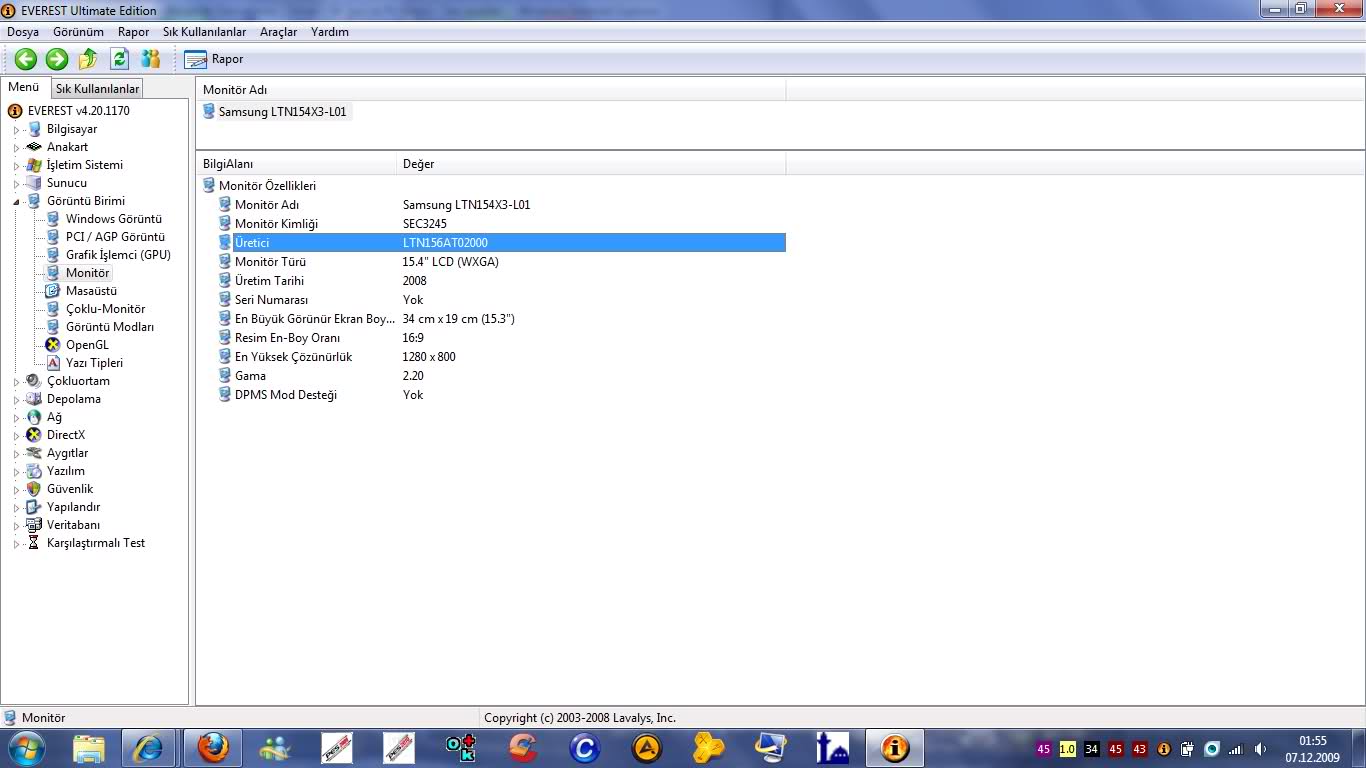The height and width of the screenshot is (768, 1366).
Task: Expand the DirectX tree node
Action: pos(16,435)
